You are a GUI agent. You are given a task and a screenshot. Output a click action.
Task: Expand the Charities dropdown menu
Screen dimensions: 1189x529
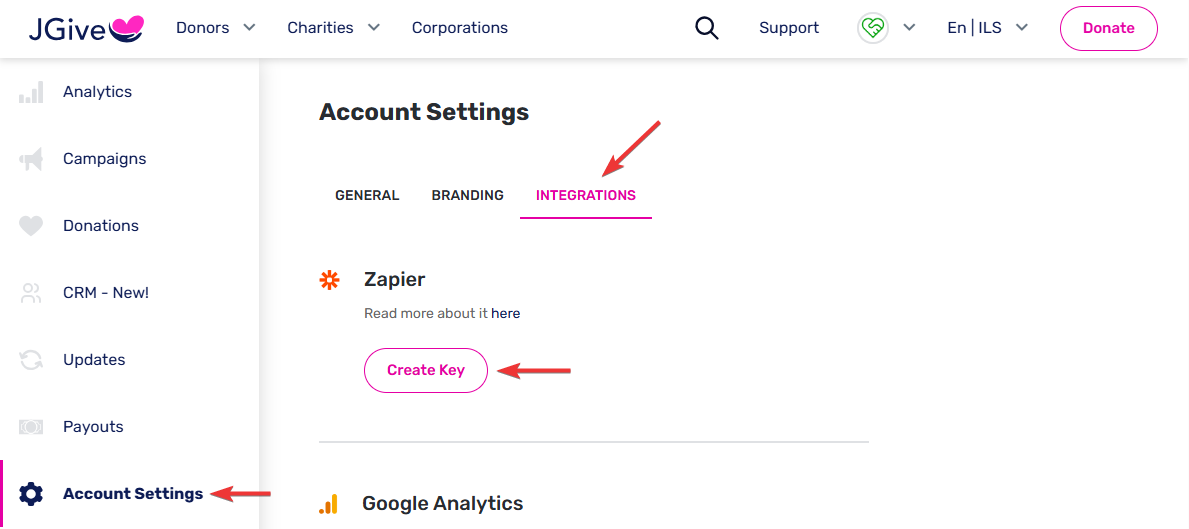[x=333, y=28]
